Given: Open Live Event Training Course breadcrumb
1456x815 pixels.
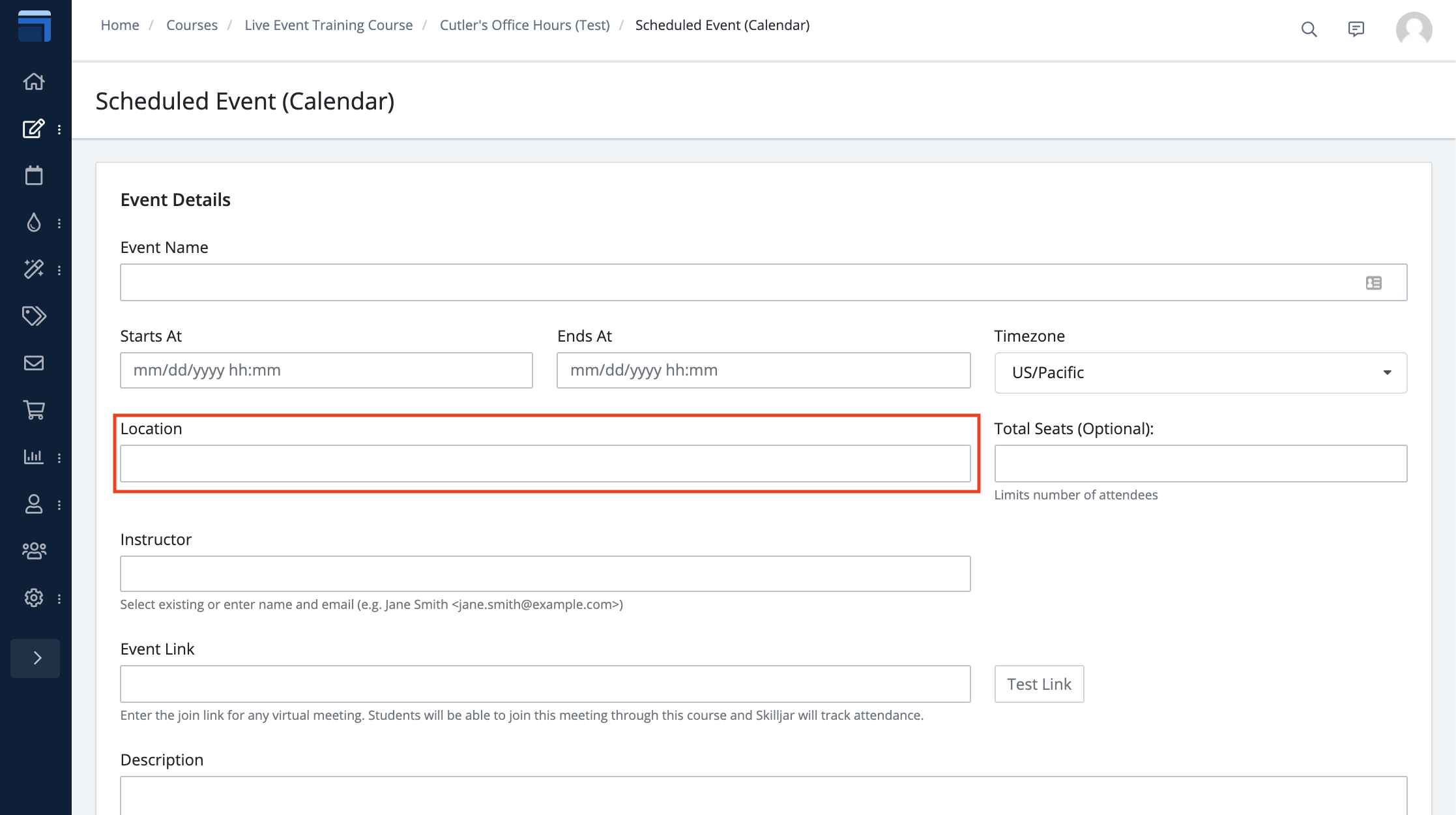Looking at the screenshot, I should pyautogui.click(x=328, y=25).
